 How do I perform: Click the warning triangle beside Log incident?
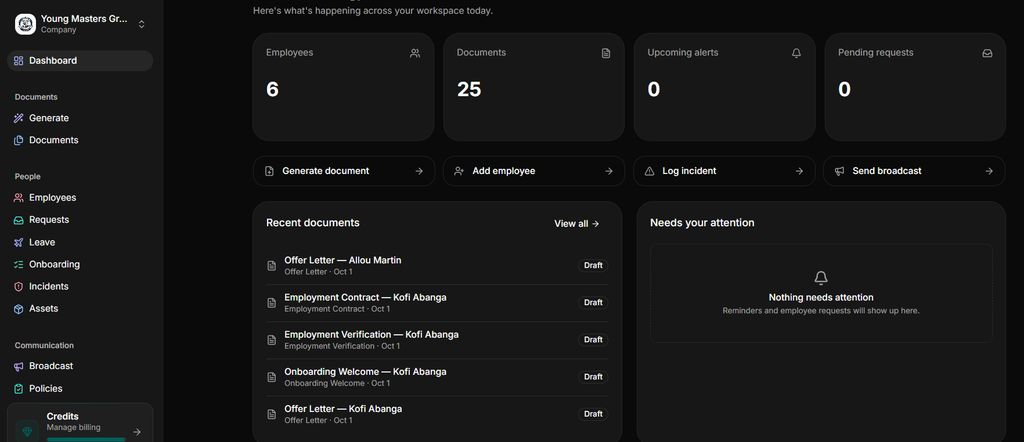(x=649, y=171)
